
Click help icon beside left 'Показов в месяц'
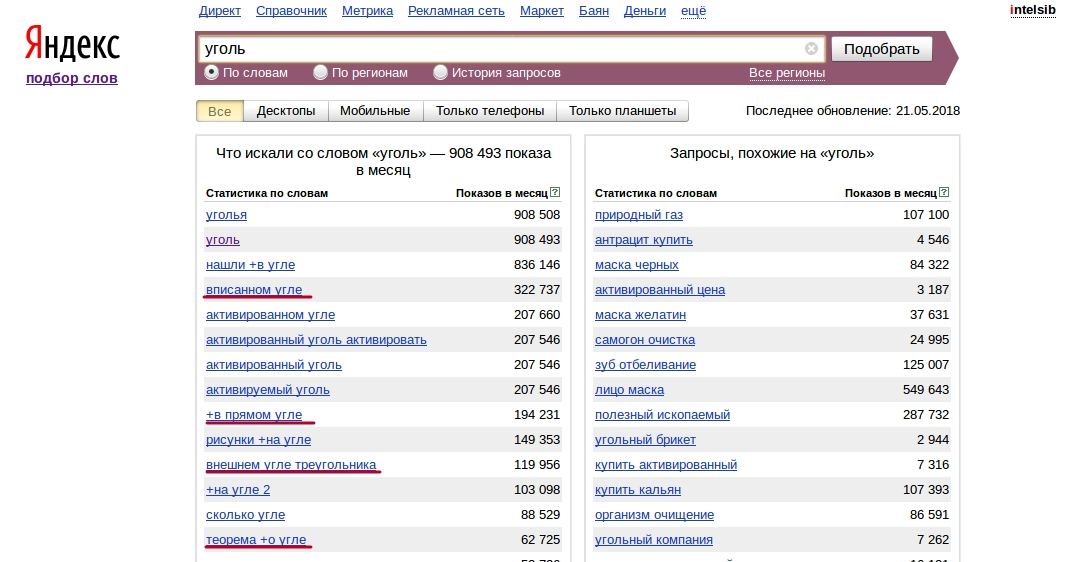[x=555, y=193]
